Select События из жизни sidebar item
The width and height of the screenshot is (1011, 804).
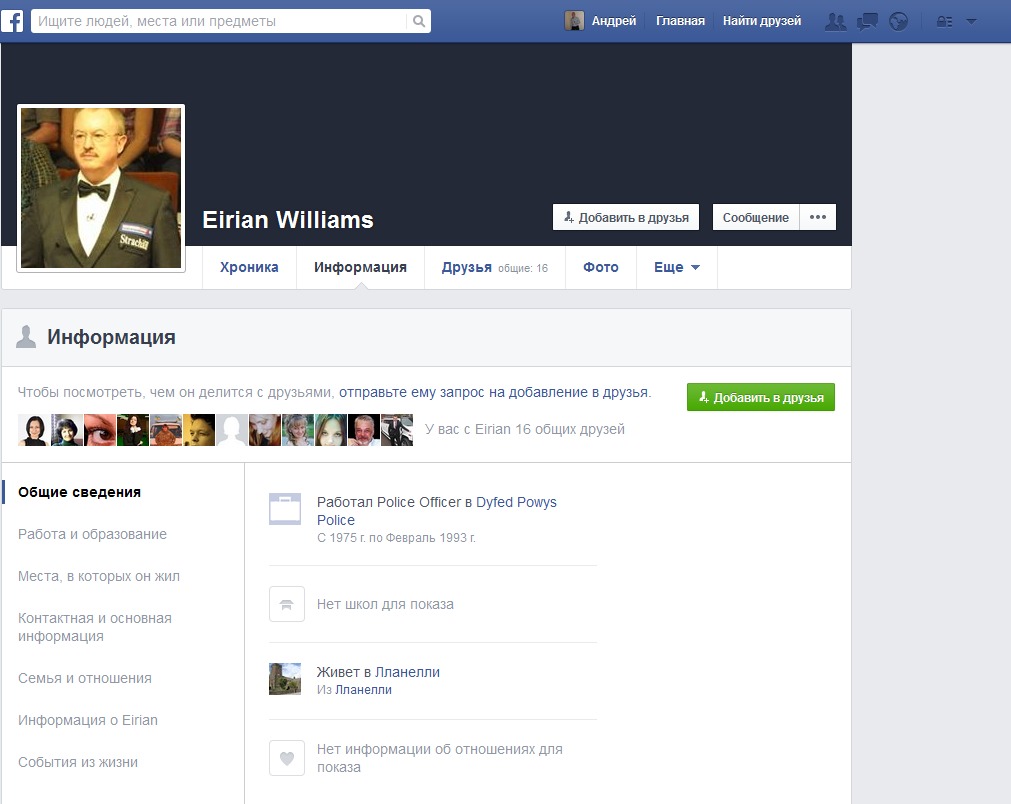pos(78,761)
